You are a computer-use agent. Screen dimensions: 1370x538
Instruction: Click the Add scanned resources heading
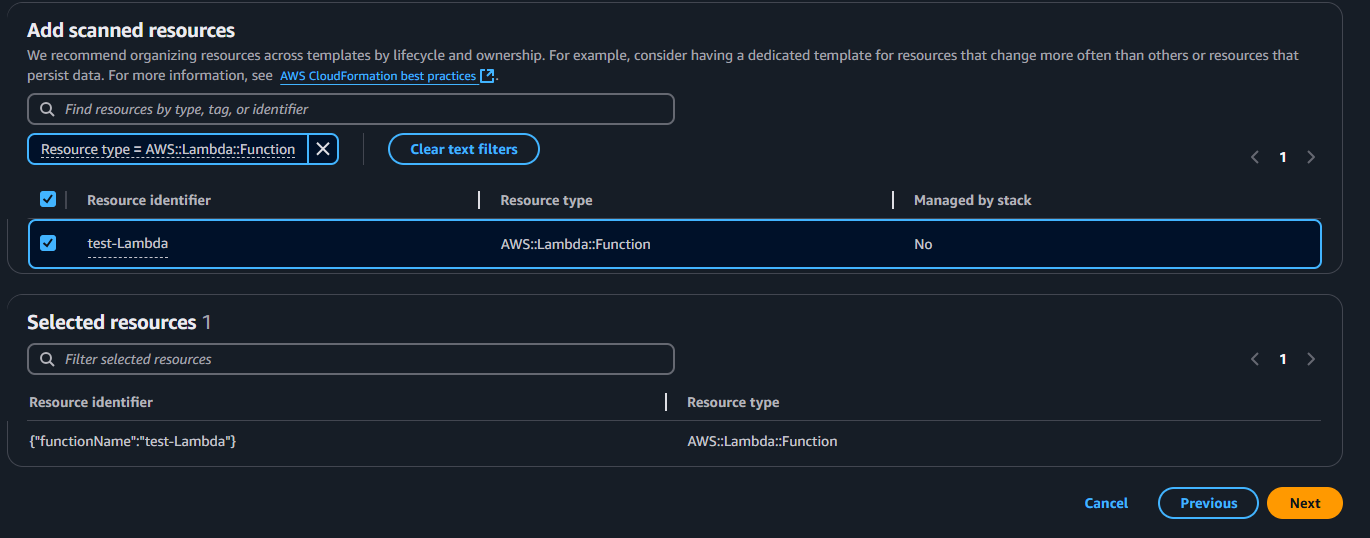(131, 30)
